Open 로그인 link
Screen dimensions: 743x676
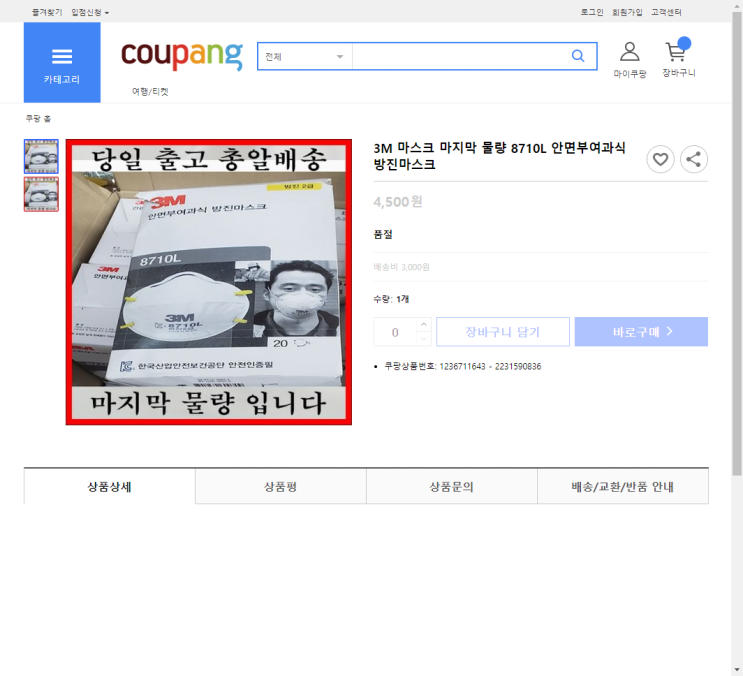coord(592,12)
